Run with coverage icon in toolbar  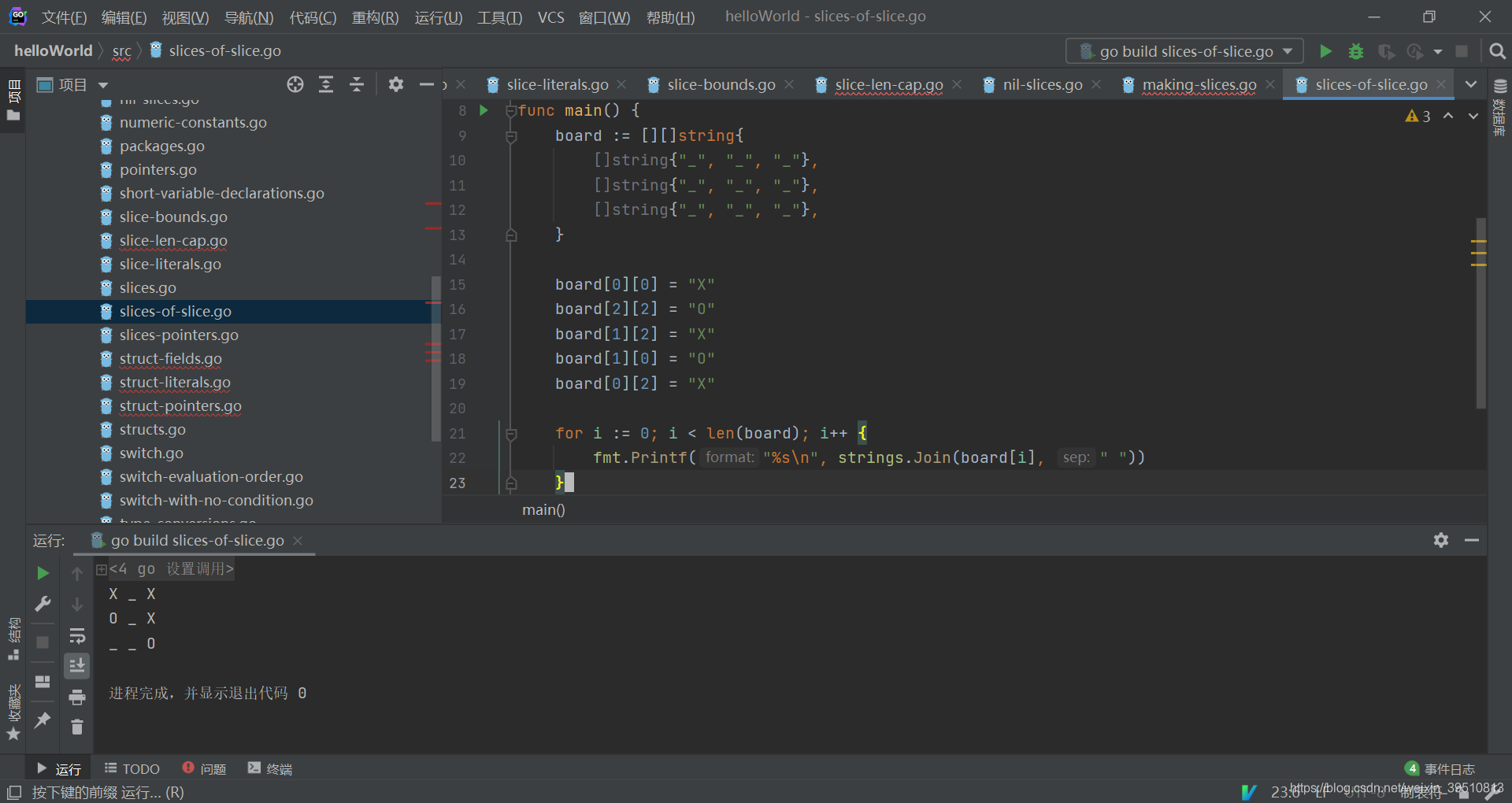pos(1386,51)
